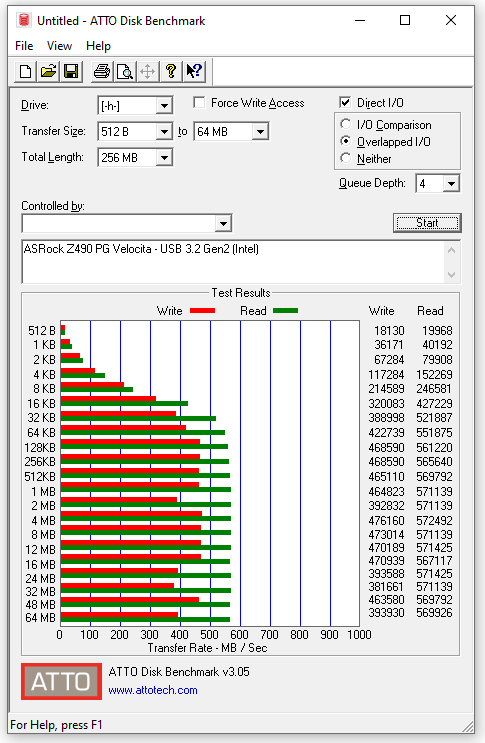Image resolution: width=485 pixels, height=743 pixels.
Task: Toggle the Direct I/O checkbox
Action: point(345,102)
